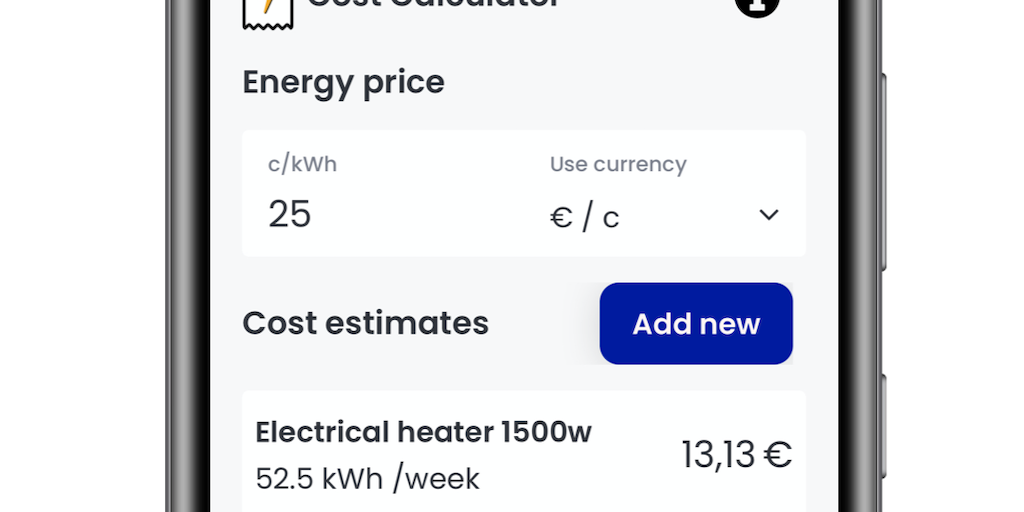Tap the partially visible Cost Calculator title

pyautogui.click(x=432, y=5)
